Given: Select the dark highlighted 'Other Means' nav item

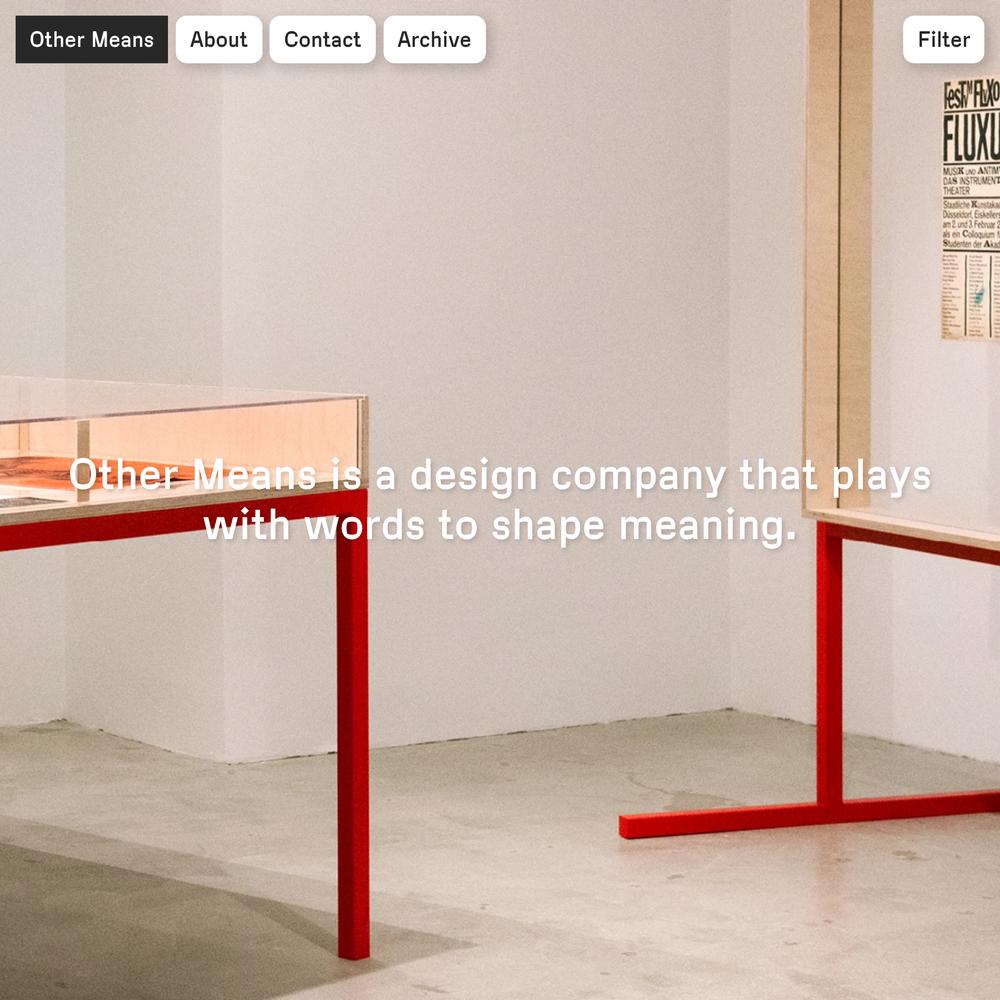Looking at the screenshot, I should point(91,40).
